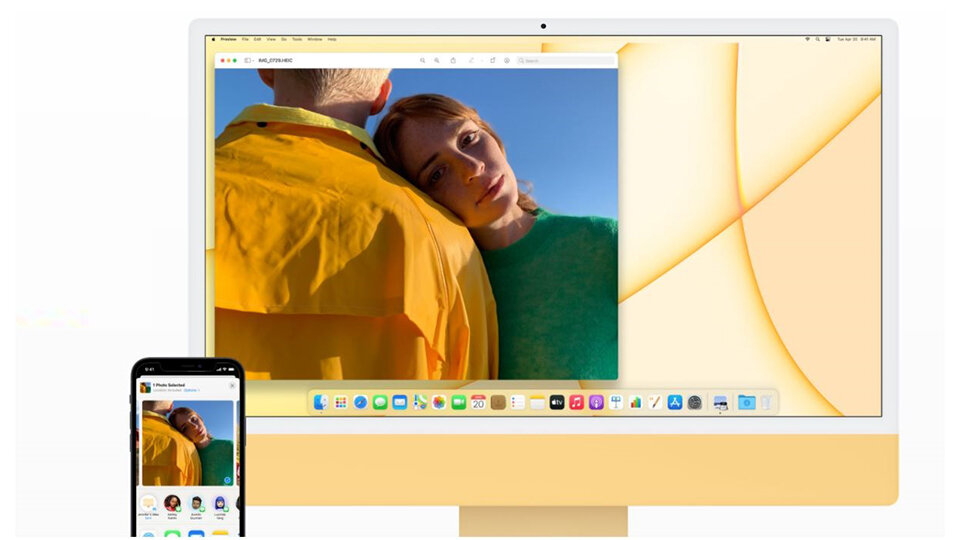Open the Go menu
This screenshot has height=540, width=960.
pos(284,39)
